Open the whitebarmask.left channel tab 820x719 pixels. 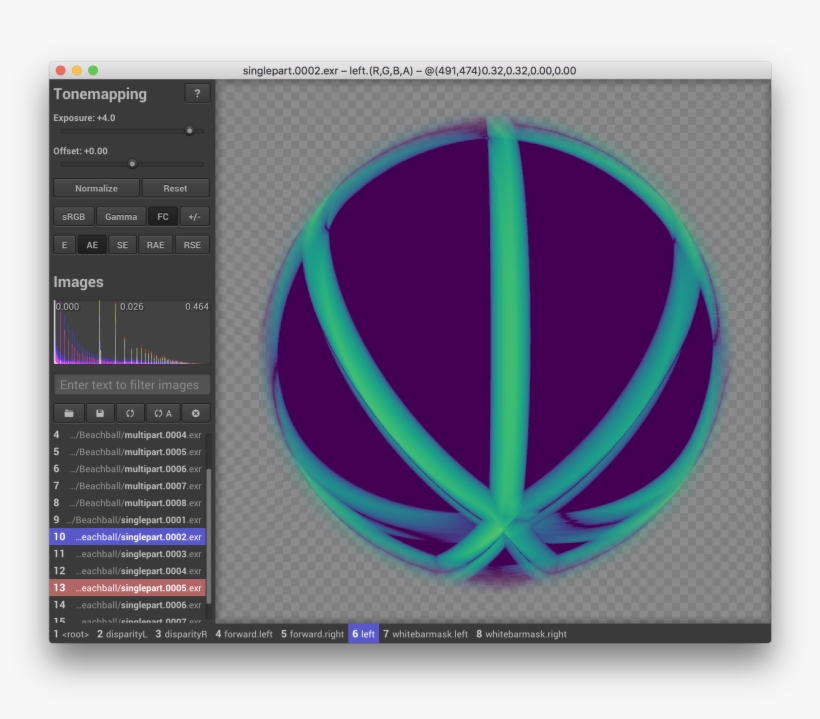pyautogui.click(x=425, y=634)
